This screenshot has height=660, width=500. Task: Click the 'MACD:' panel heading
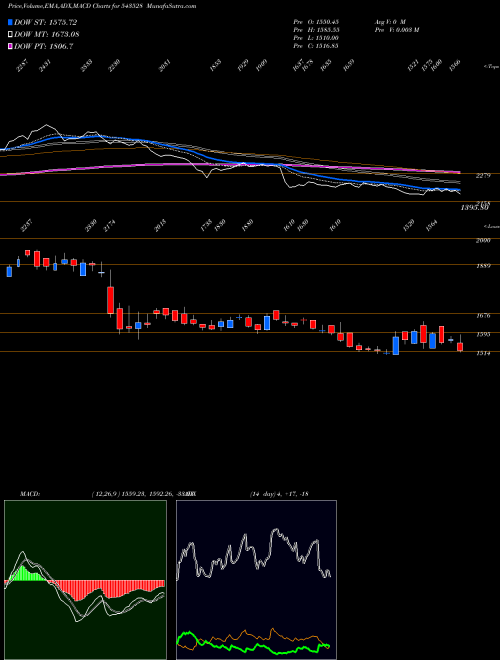pyautogui.click(x=29, y=494)
